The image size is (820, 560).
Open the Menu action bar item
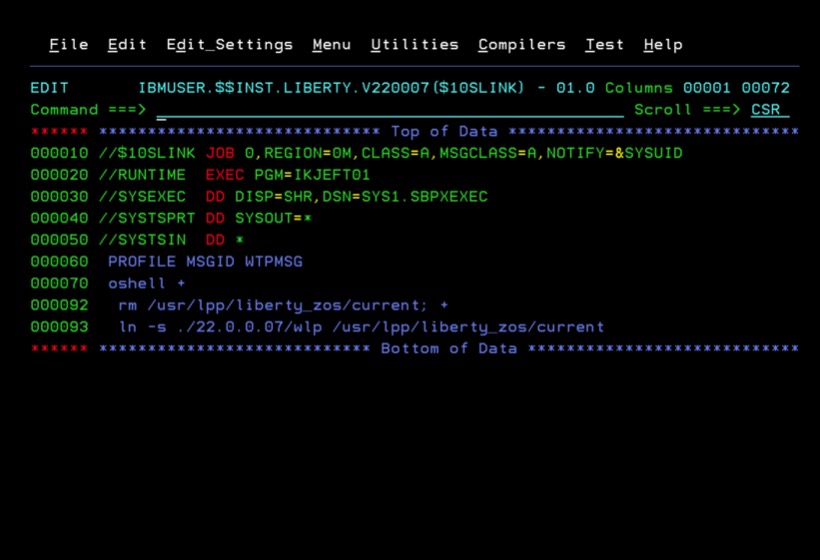[332, 45]
